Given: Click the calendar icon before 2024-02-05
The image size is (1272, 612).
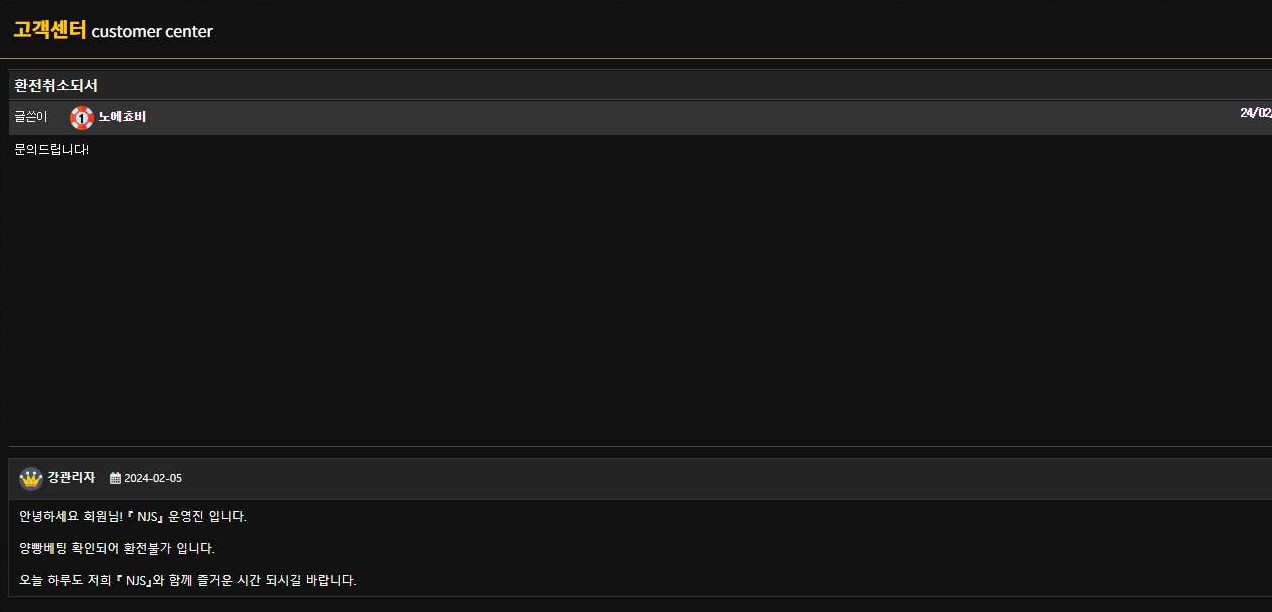Looking at the screenshot, I should pyautogui.click(x=115, y=479).
